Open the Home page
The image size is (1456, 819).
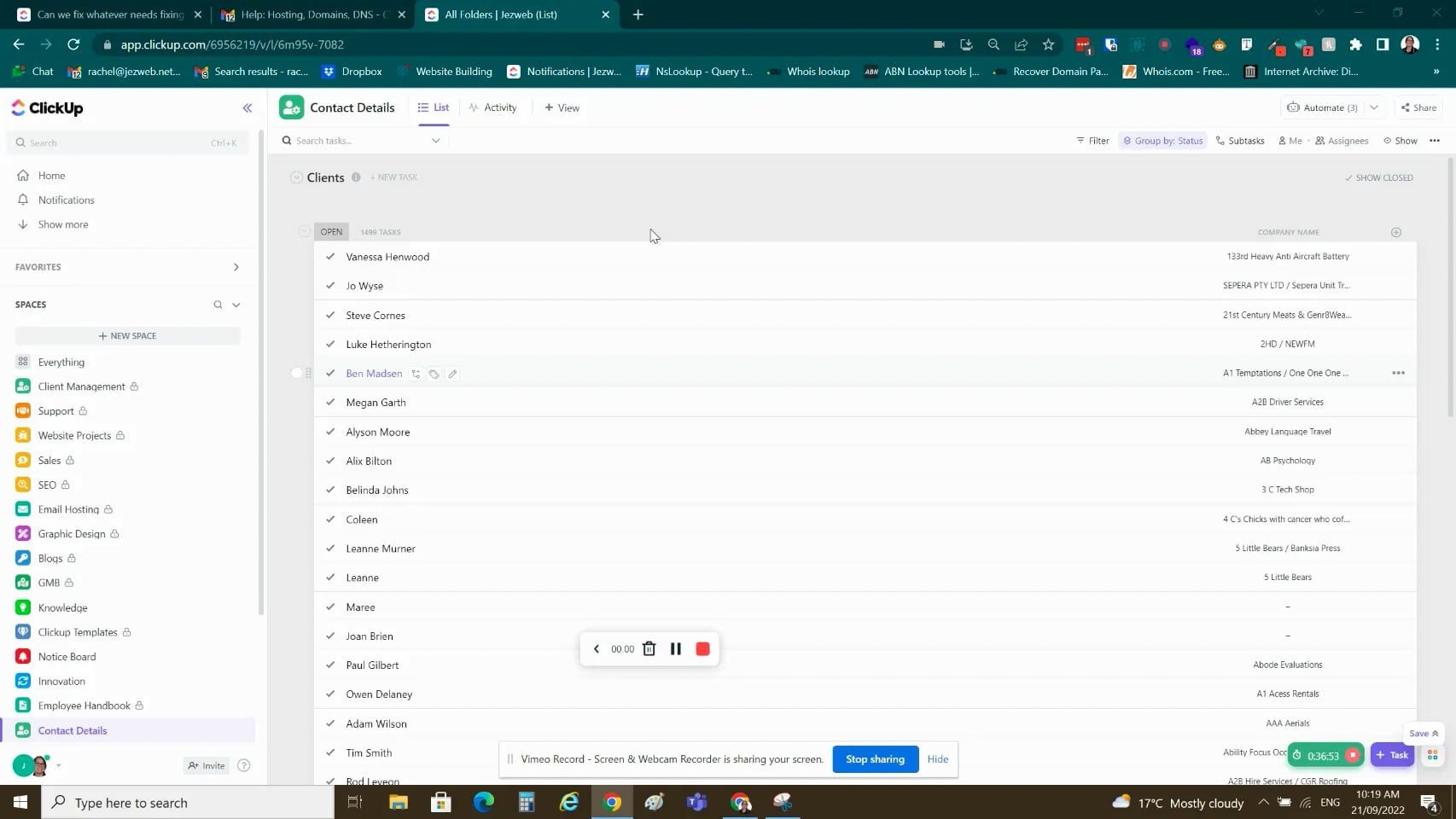point(51,176)
